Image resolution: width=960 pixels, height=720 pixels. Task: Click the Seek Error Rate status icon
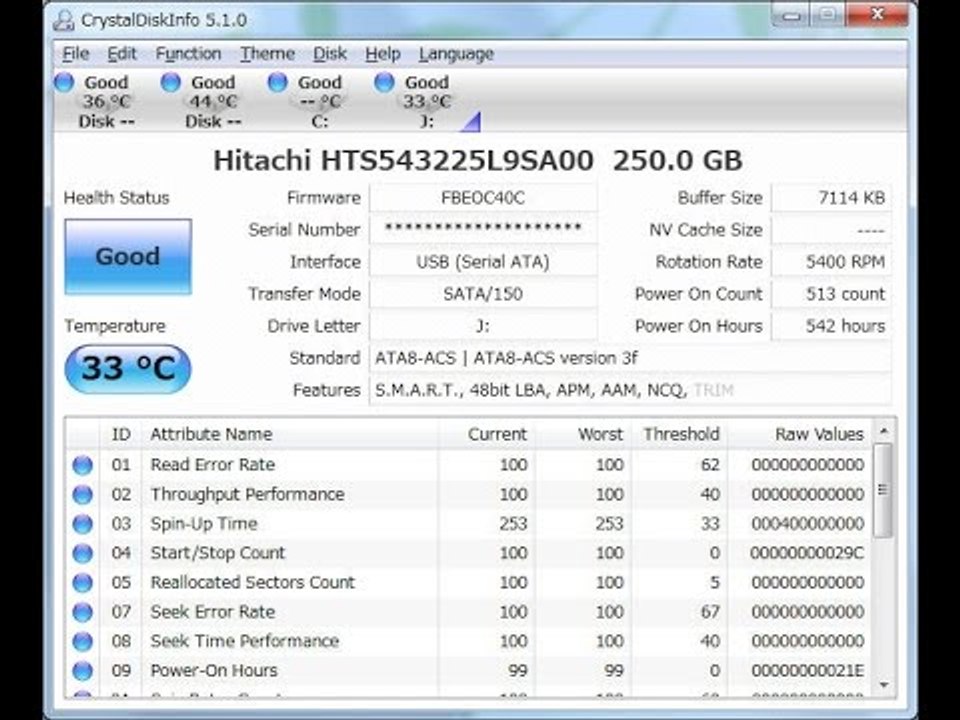click(x=83, y=612)
